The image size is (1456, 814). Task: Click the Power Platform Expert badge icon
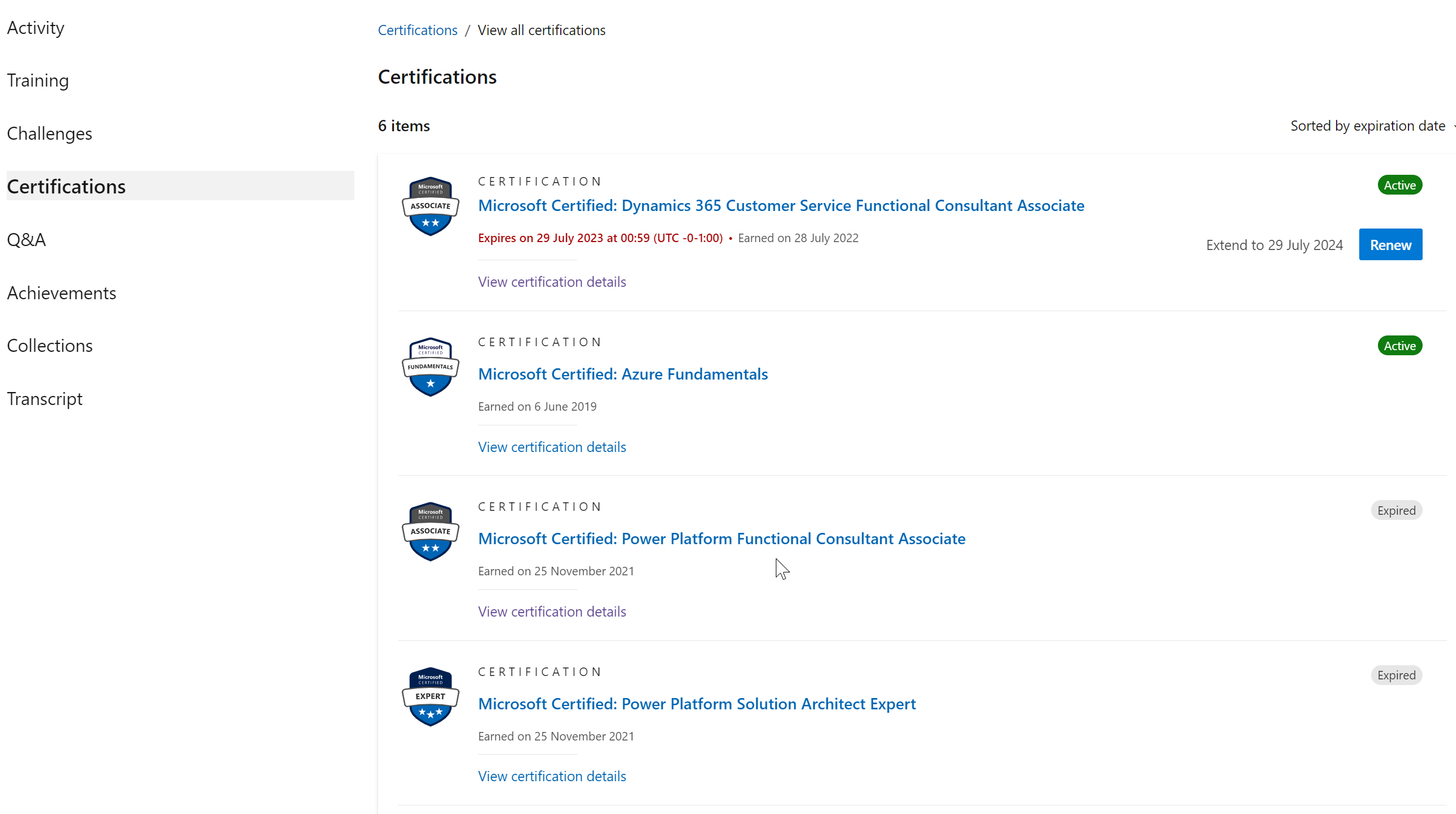coord(430,696)
